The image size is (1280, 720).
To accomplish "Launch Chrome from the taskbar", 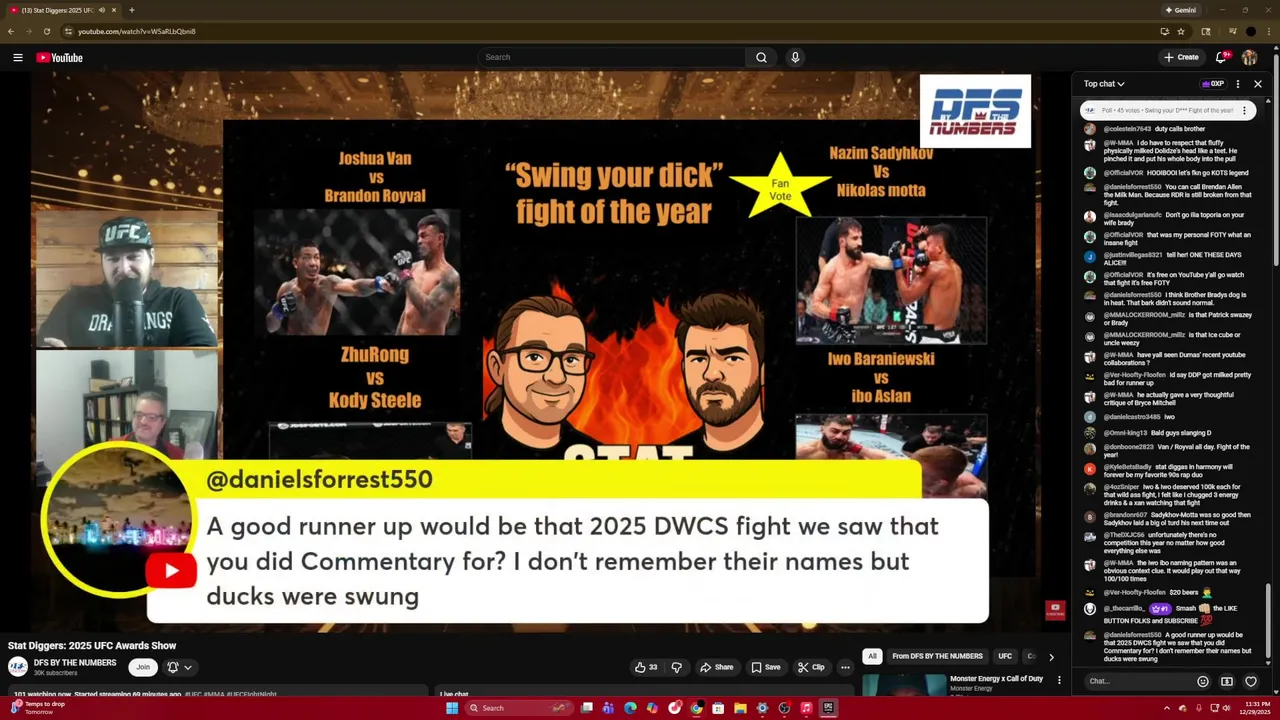I will [696, 708].
